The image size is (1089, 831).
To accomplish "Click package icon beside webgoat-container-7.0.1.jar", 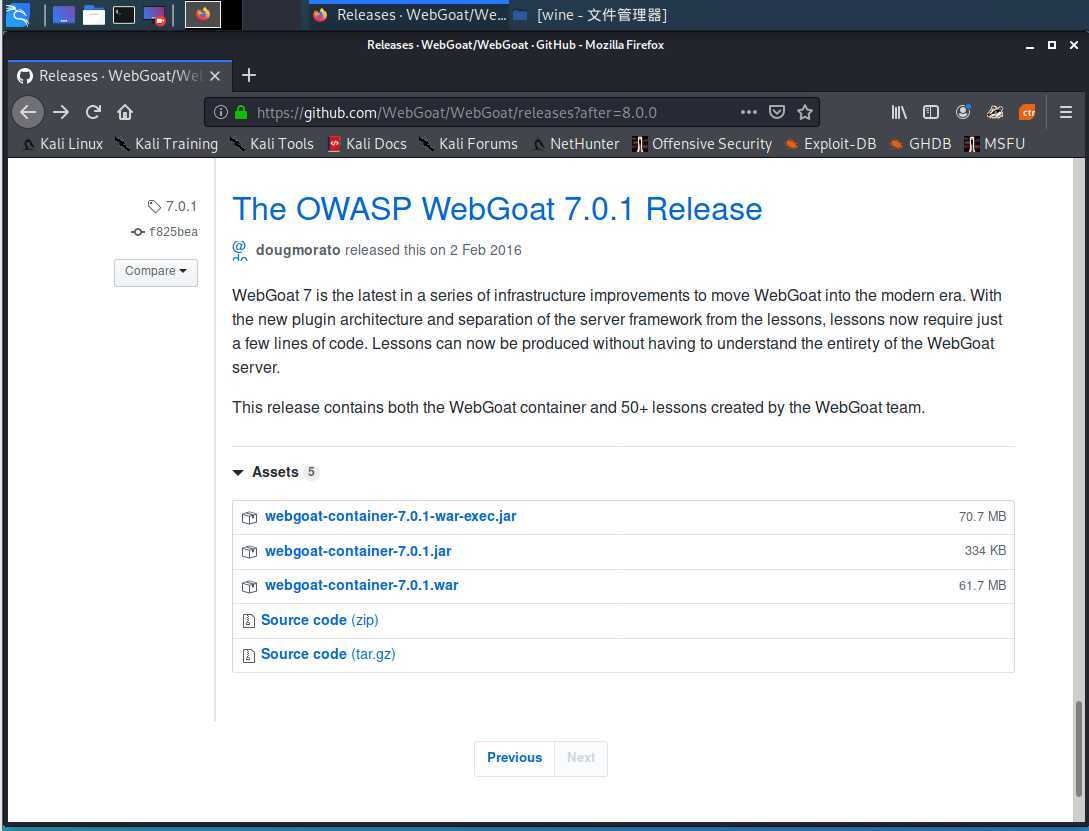I will (249, 552).
